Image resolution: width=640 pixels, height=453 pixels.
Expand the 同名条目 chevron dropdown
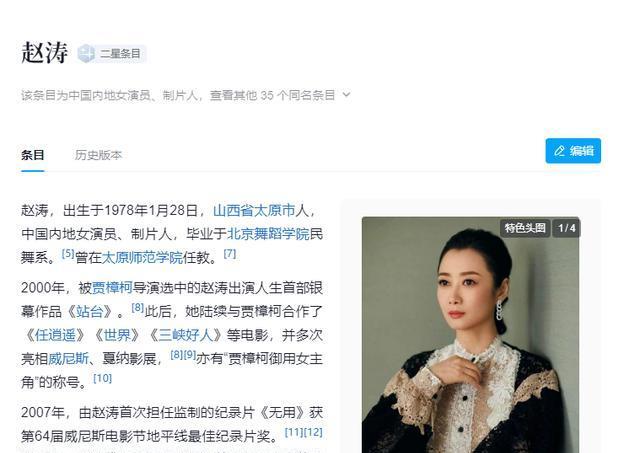tap(347, 95)
